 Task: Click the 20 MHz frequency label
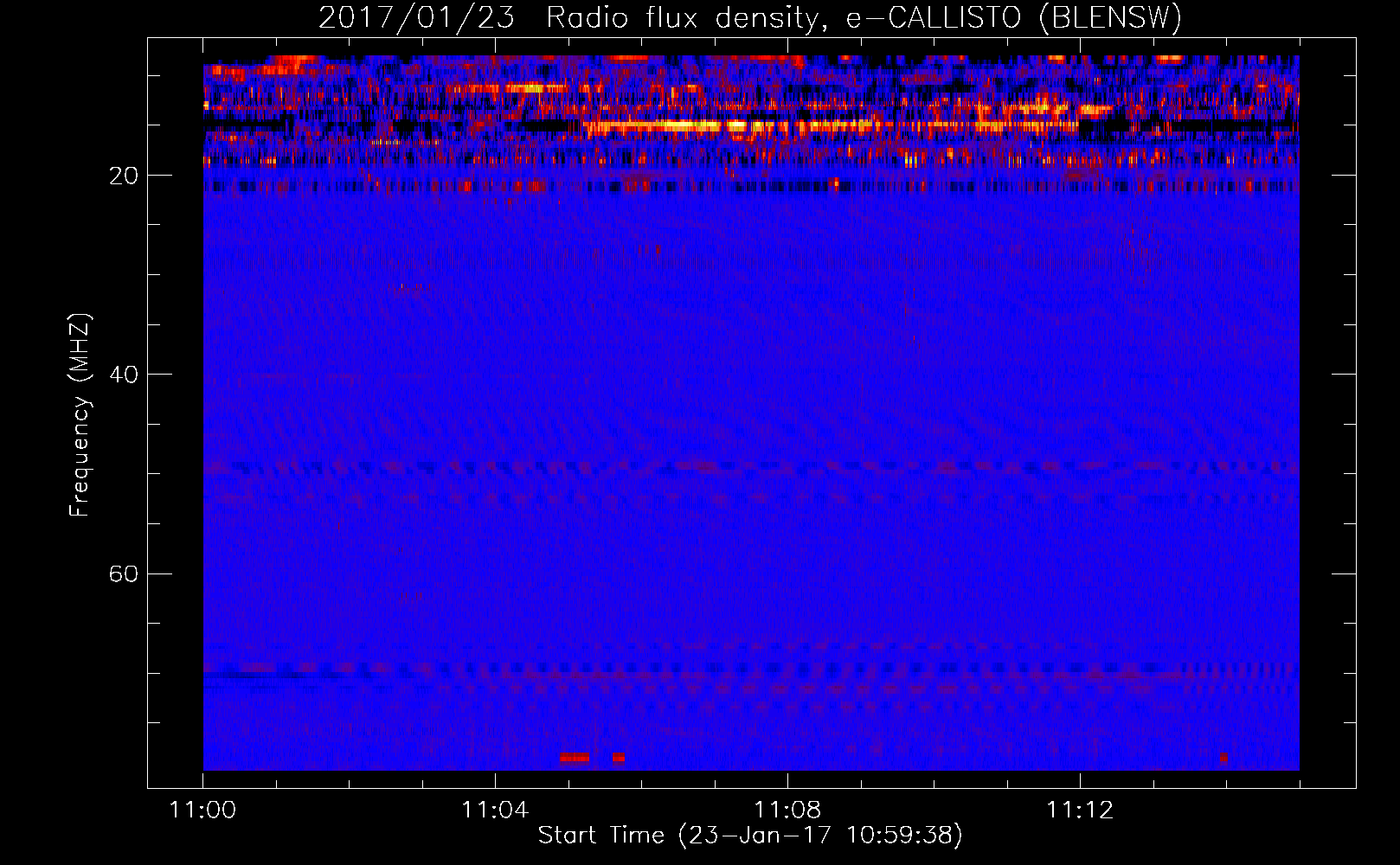coord(124,176)
